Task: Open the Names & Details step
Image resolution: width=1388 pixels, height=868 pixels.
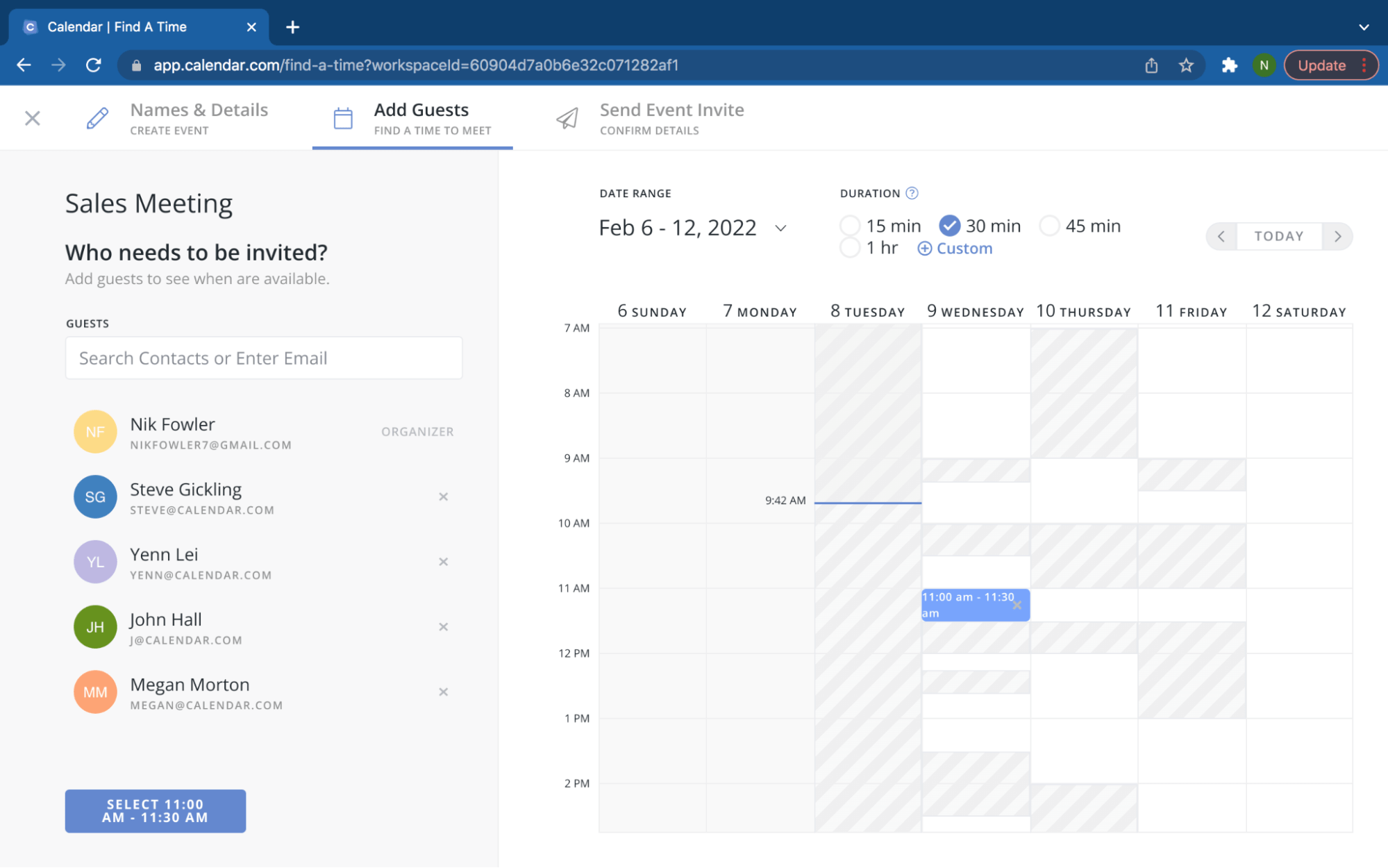Action: click(199, 110)
